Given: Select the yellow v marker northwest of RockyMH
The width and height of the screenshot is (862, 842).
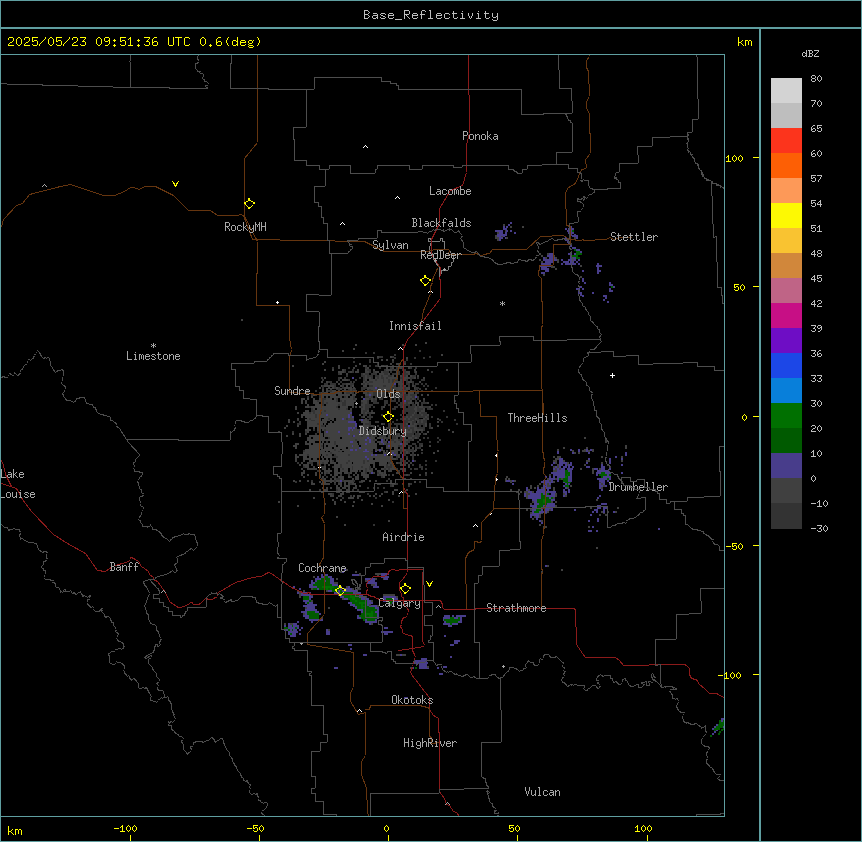Looking at the screenshot, I should 175,184.
